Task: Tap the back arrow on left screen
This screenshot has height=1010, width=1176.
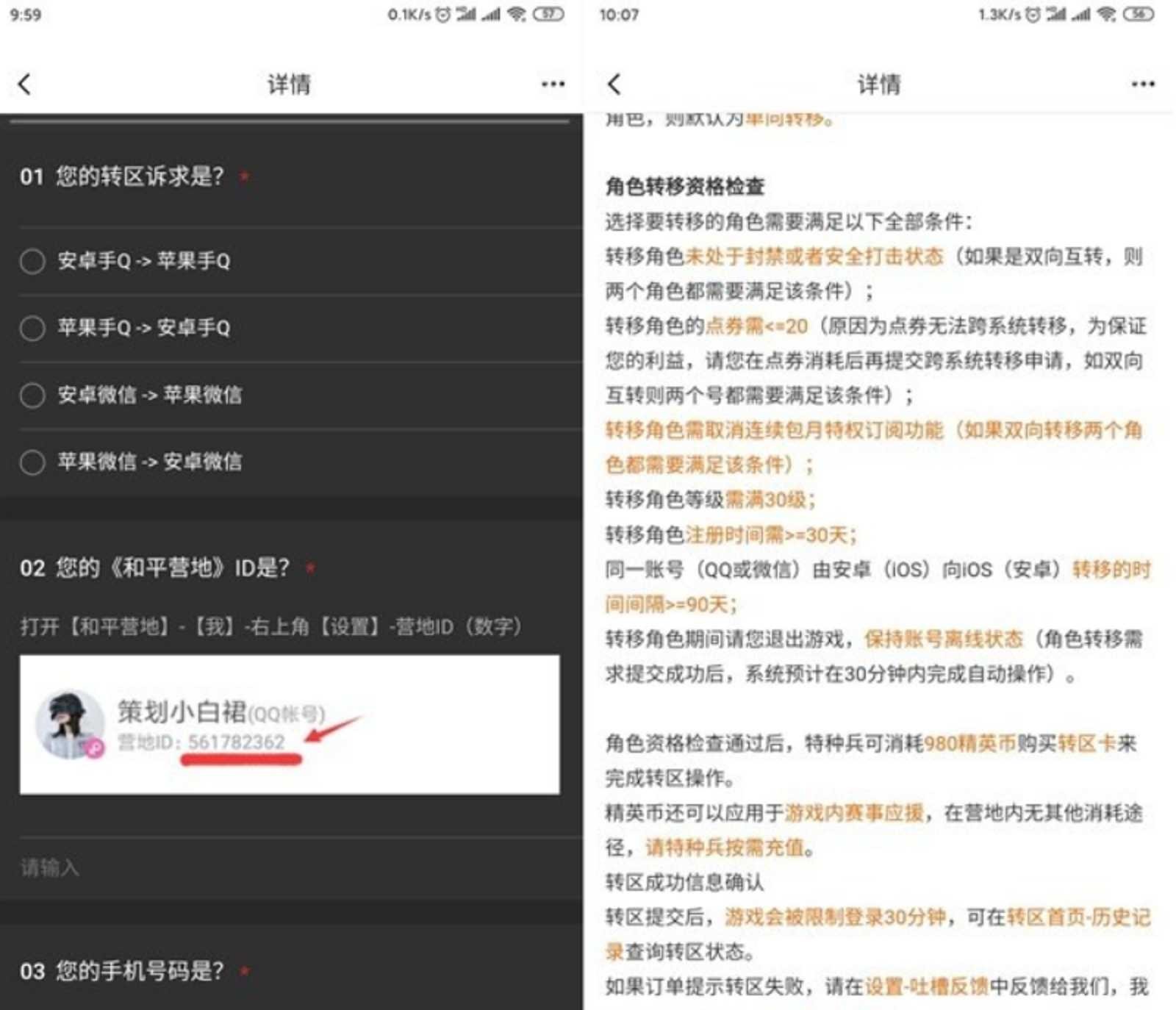Action: point(24,84)
